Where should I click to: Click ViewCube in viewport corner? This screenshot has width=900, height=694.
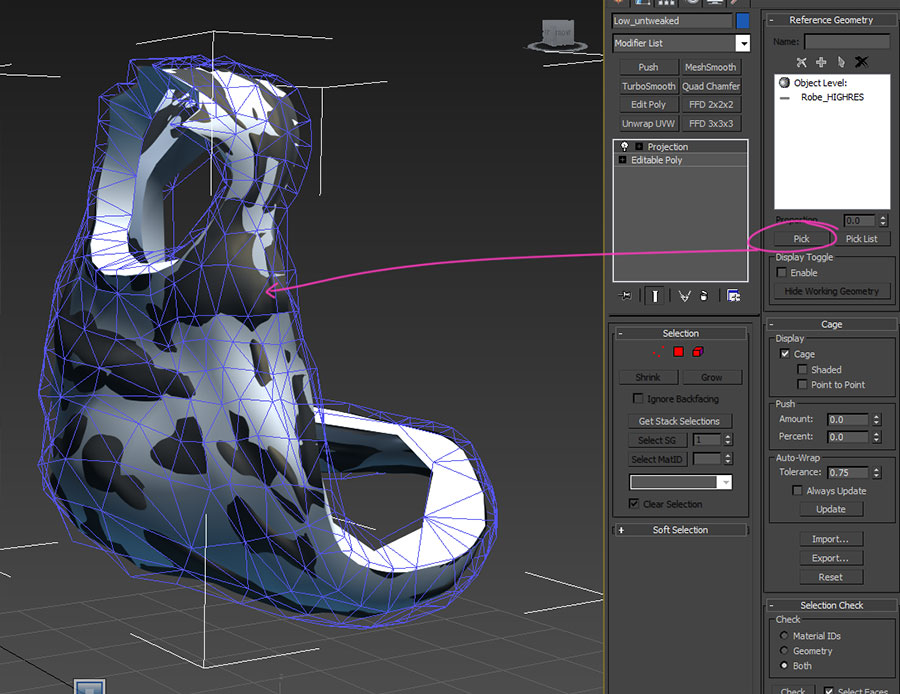(557, 35)
